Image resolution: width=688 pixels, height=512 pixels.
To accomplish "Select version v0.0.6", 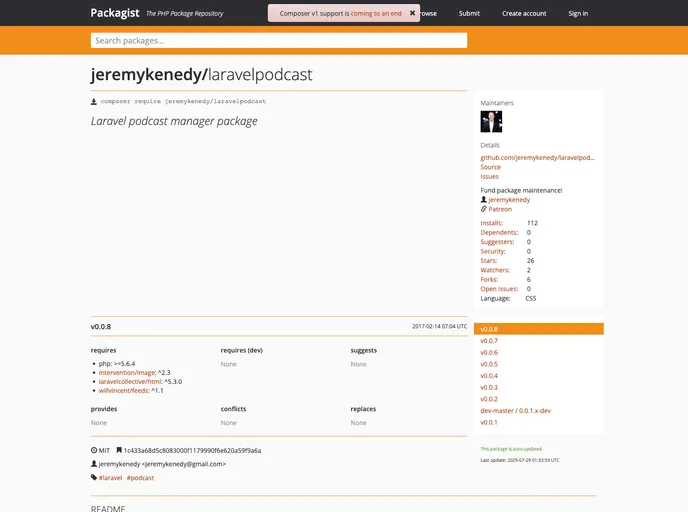I will click(x=489, y=352).
